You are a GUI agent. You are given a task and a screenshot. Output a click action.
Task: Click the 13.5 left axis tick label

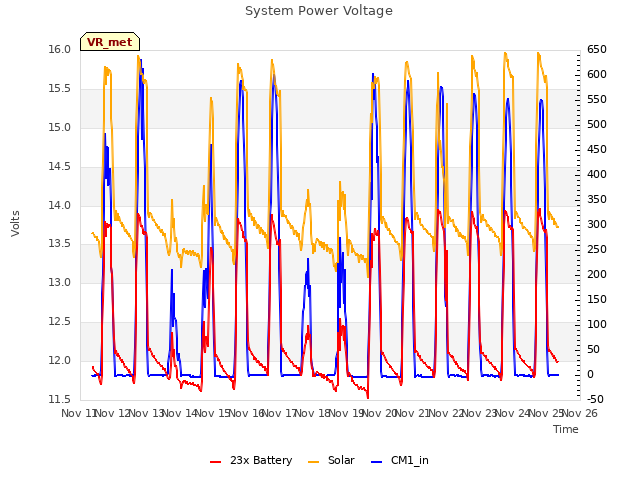tap(59, 244)
